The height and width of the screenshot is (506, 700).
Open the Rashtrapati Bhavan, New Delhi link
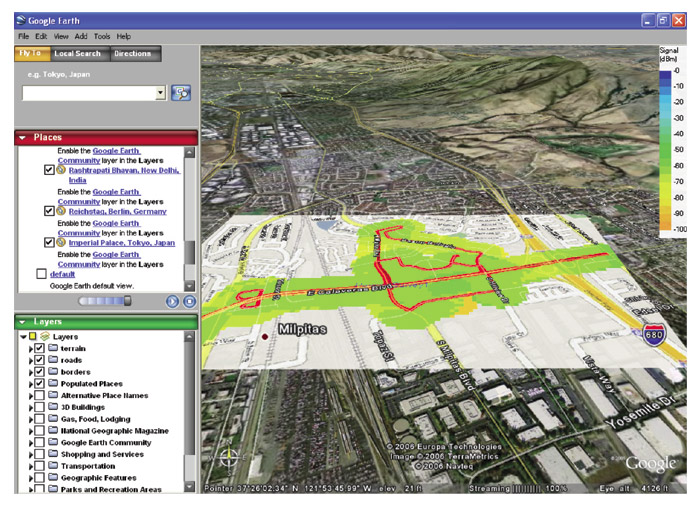point(125,175)
